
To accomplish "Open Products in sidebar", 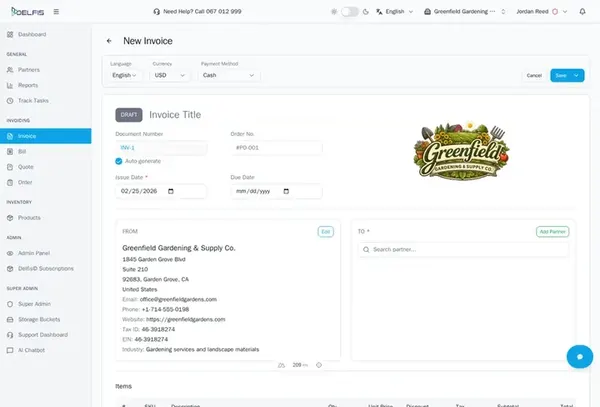I will [x=46, y=218].
